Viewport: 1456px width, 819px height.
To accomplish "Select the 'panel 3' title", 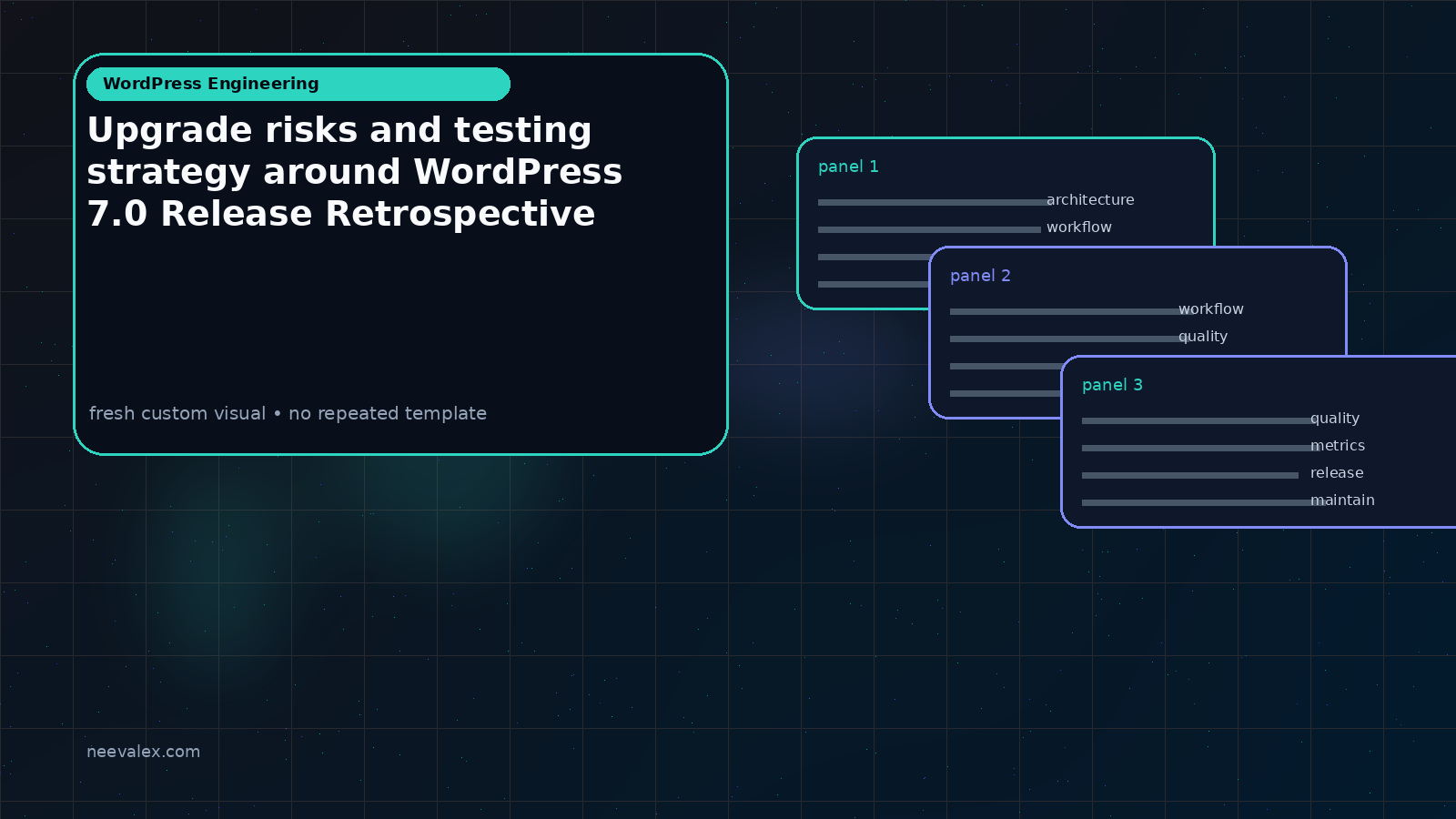I will click(x=1112, y=385).
